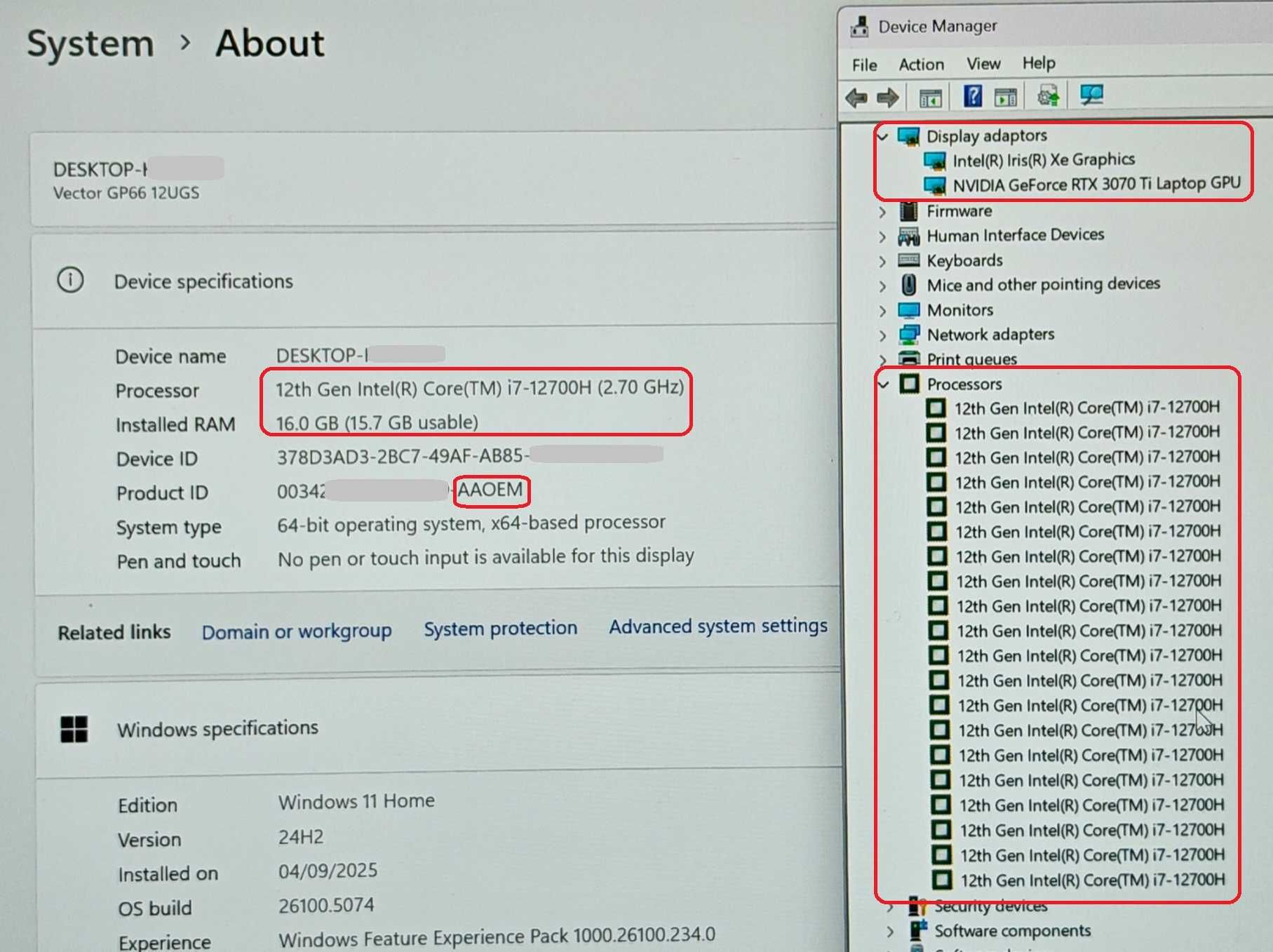Click the Update device driver toolbar icon
The height and width of the screenshot is (952, 1273).
(1048, 95)
